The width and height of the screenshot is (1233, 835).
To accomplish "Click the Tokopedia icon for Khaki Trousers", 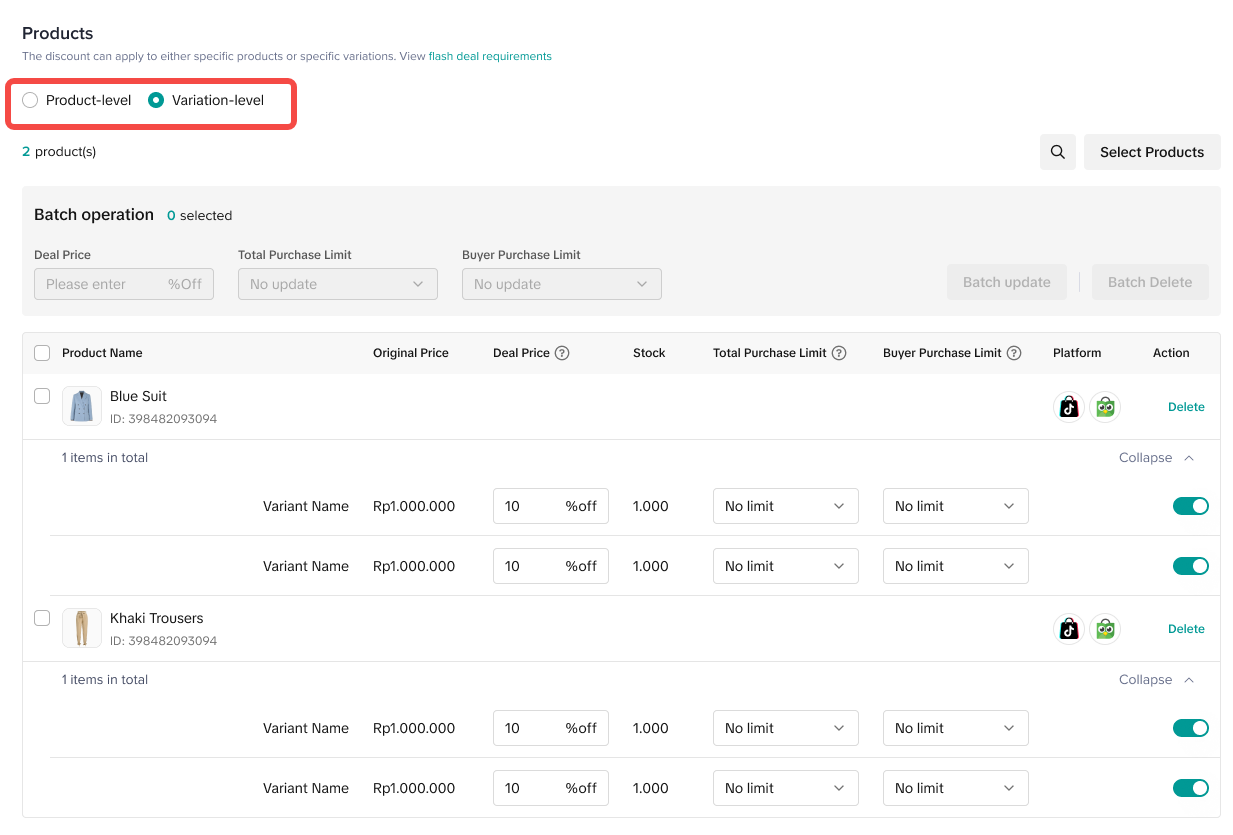I will [1105, 629].
